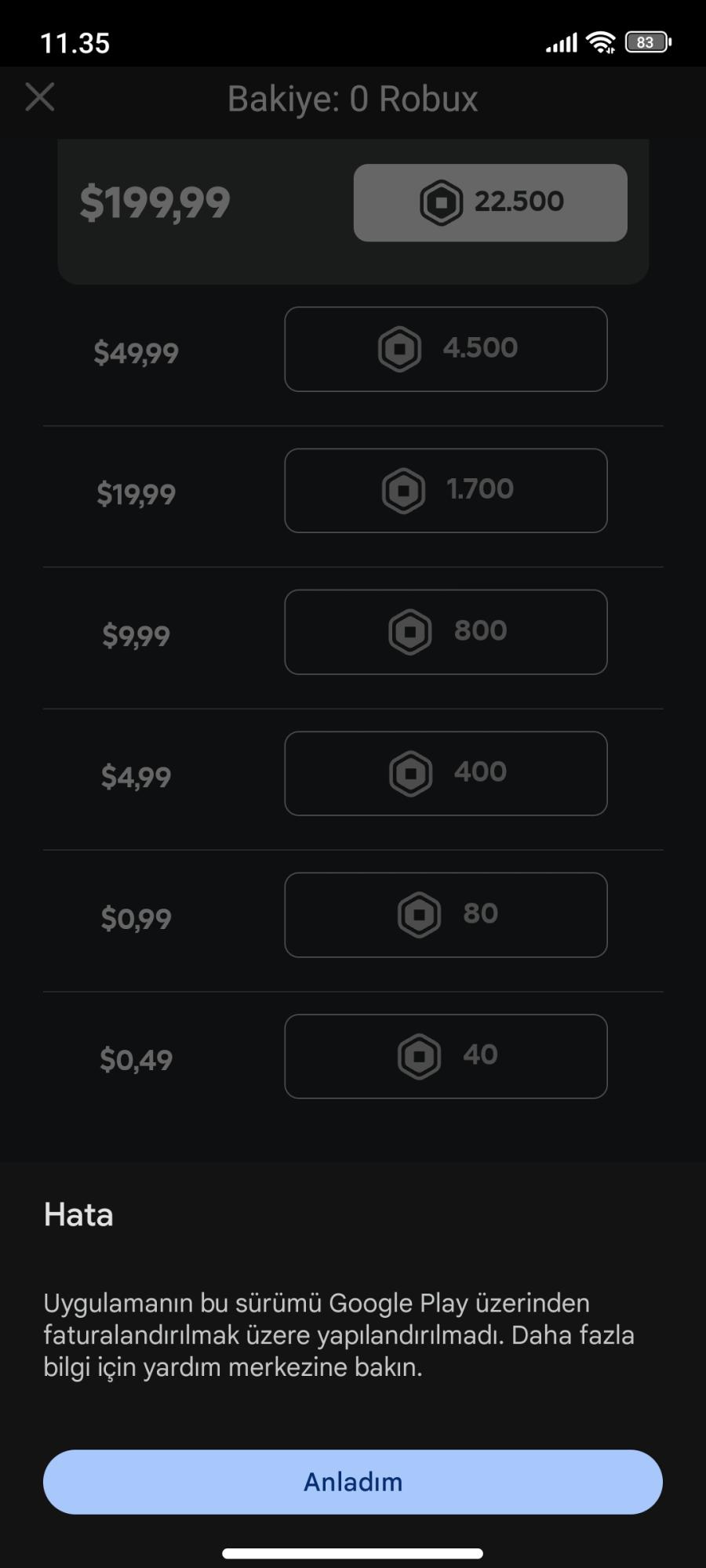Tap the Robux icon beside 400
706x1568 pixels.
pos(410,774)
